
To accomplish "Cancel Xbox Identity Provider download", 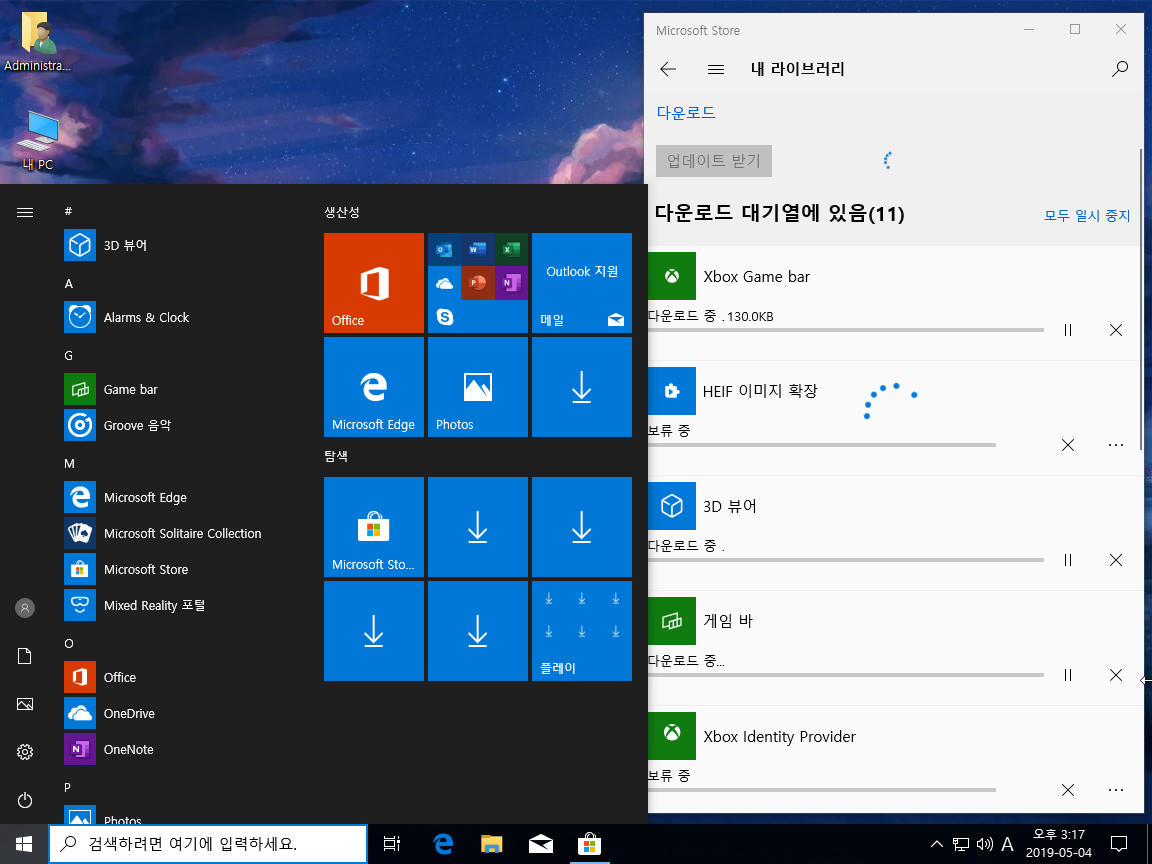I will [1068, 790].
